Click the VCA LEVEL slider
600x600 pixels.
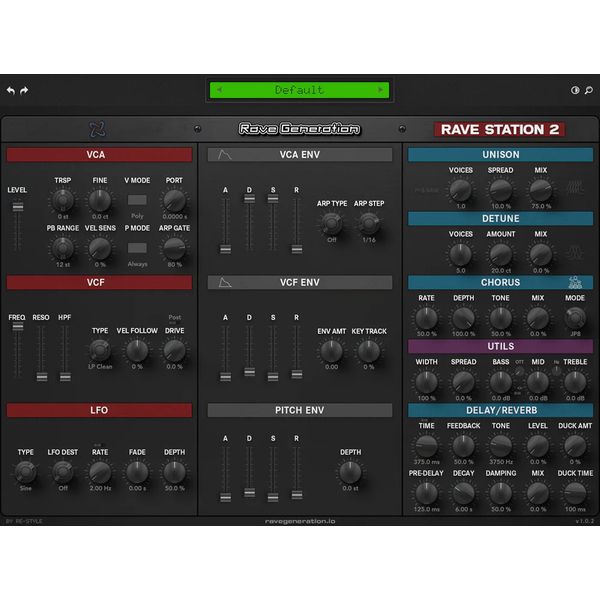[x=17, y=207]
